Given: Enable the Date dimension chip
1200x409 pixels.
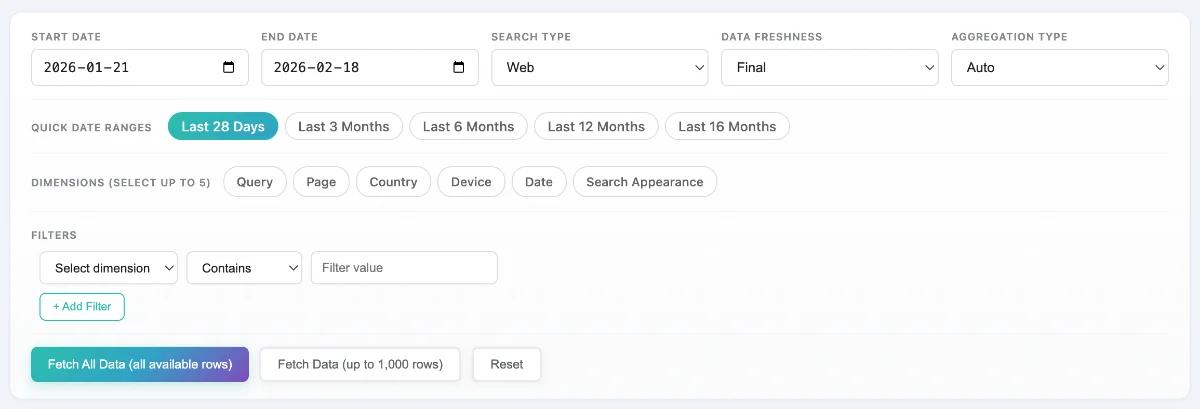Looking at the screenshot, I should [539, 182].
